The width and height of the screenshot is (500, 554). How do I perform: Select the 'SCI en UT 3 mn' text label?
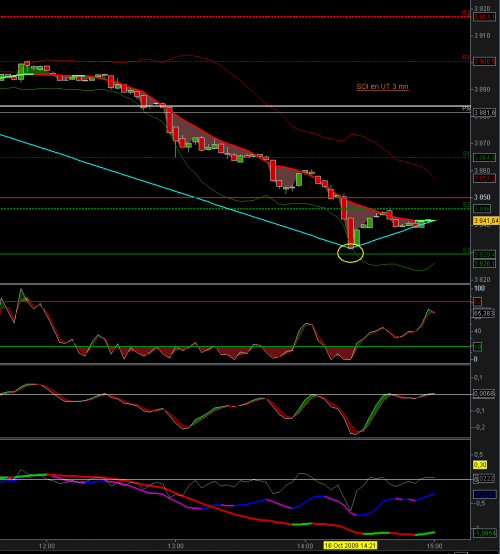click(382, 87)
